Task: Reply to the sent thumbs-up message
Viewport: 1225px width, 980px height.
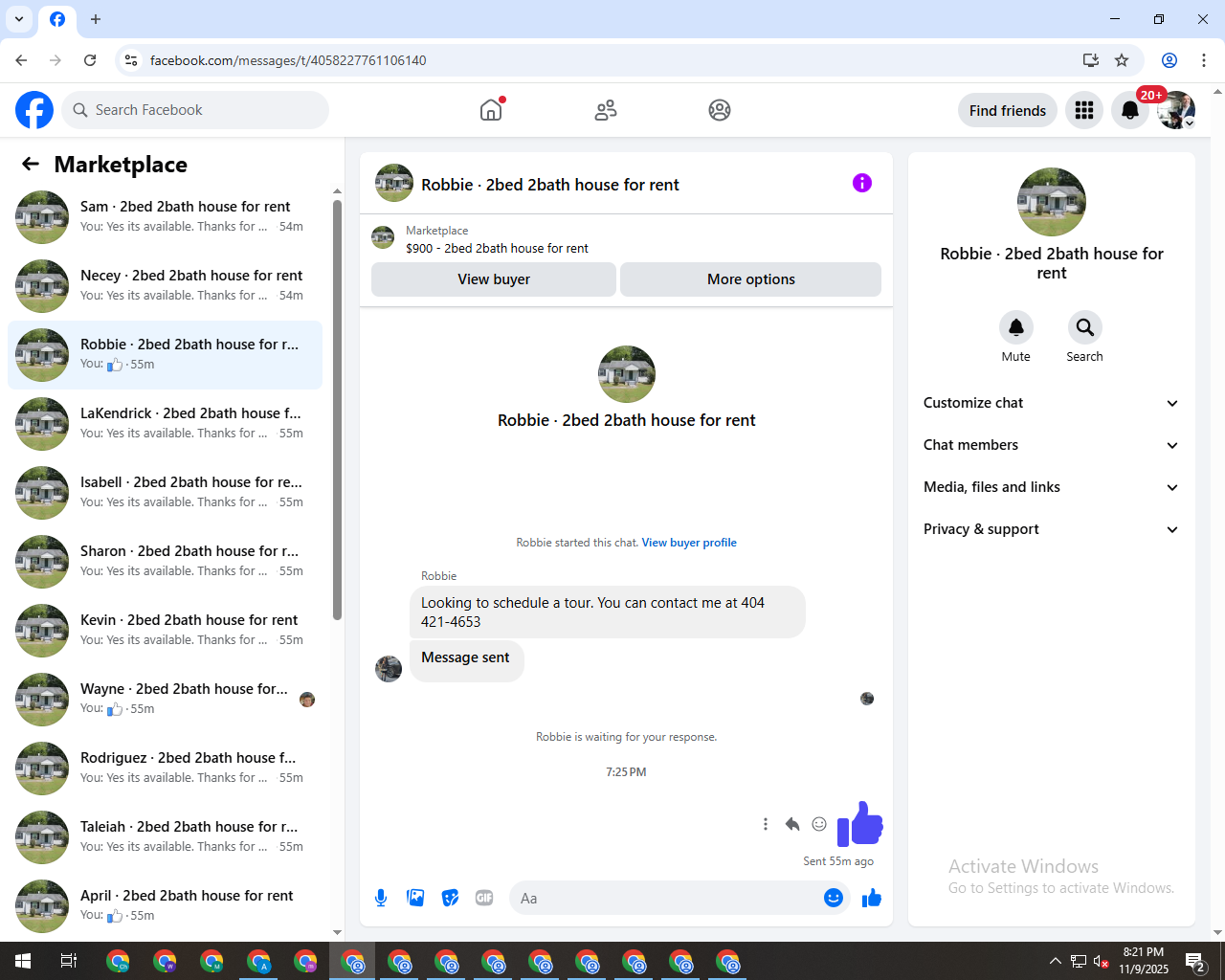Action: [792, 824]
